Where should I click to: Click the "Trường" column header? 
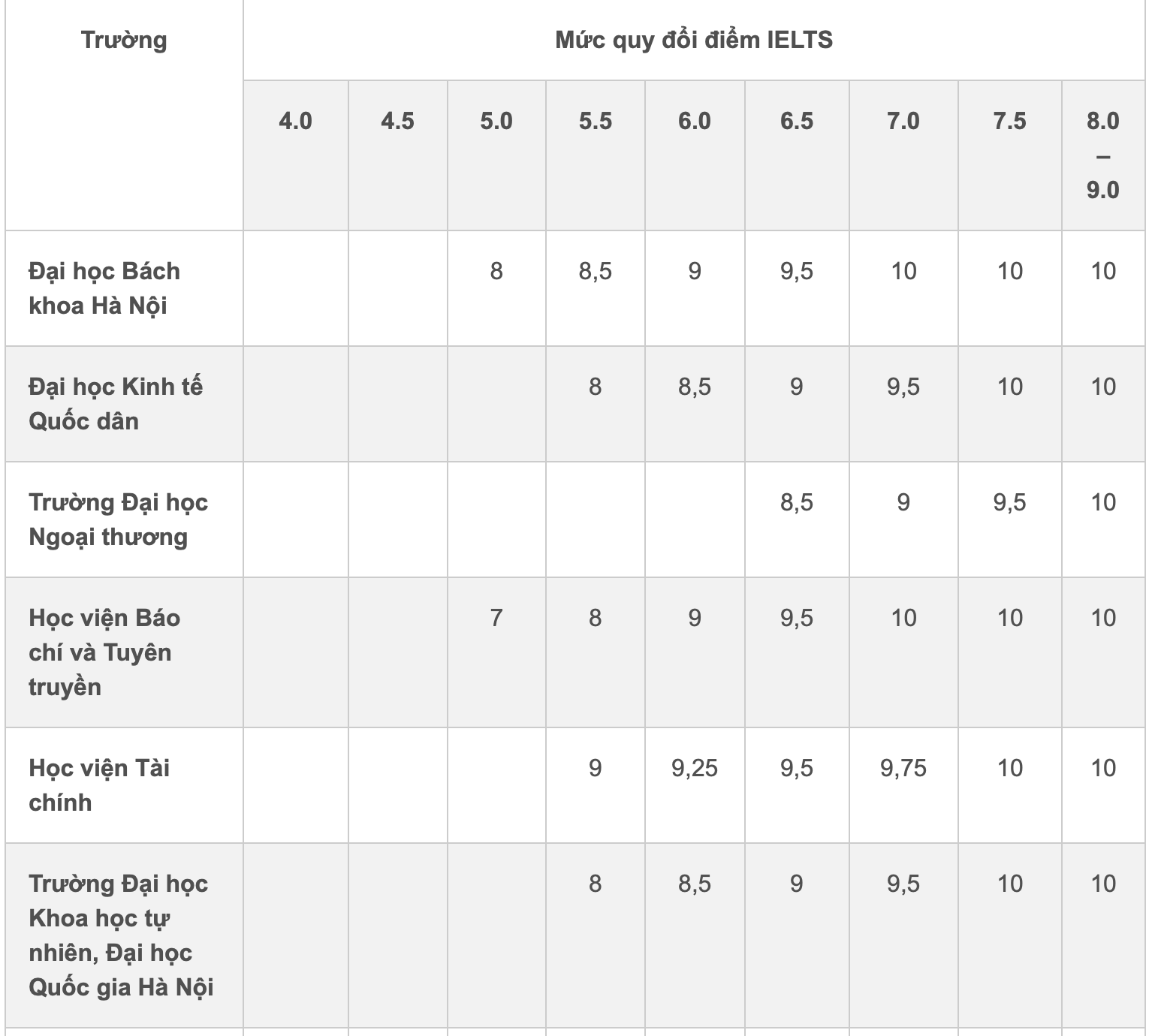(124, 40)
